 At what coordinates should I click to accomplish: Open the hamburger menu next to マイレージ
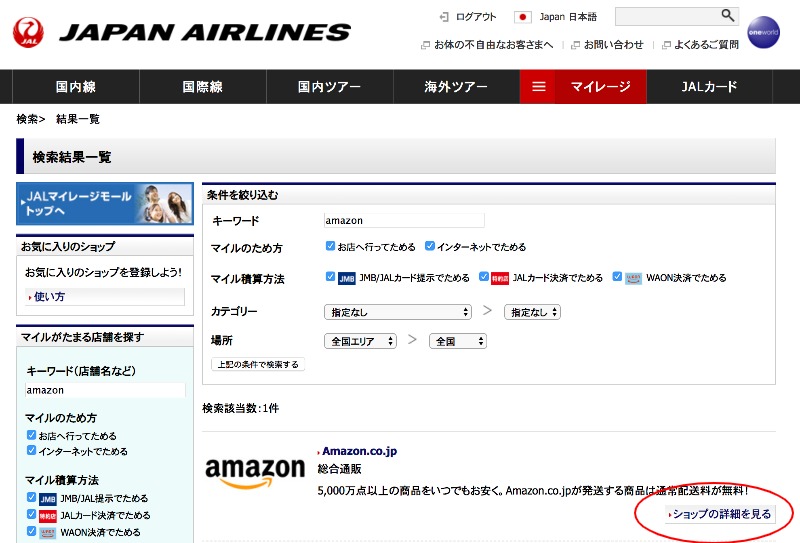(x=538, y=87)
